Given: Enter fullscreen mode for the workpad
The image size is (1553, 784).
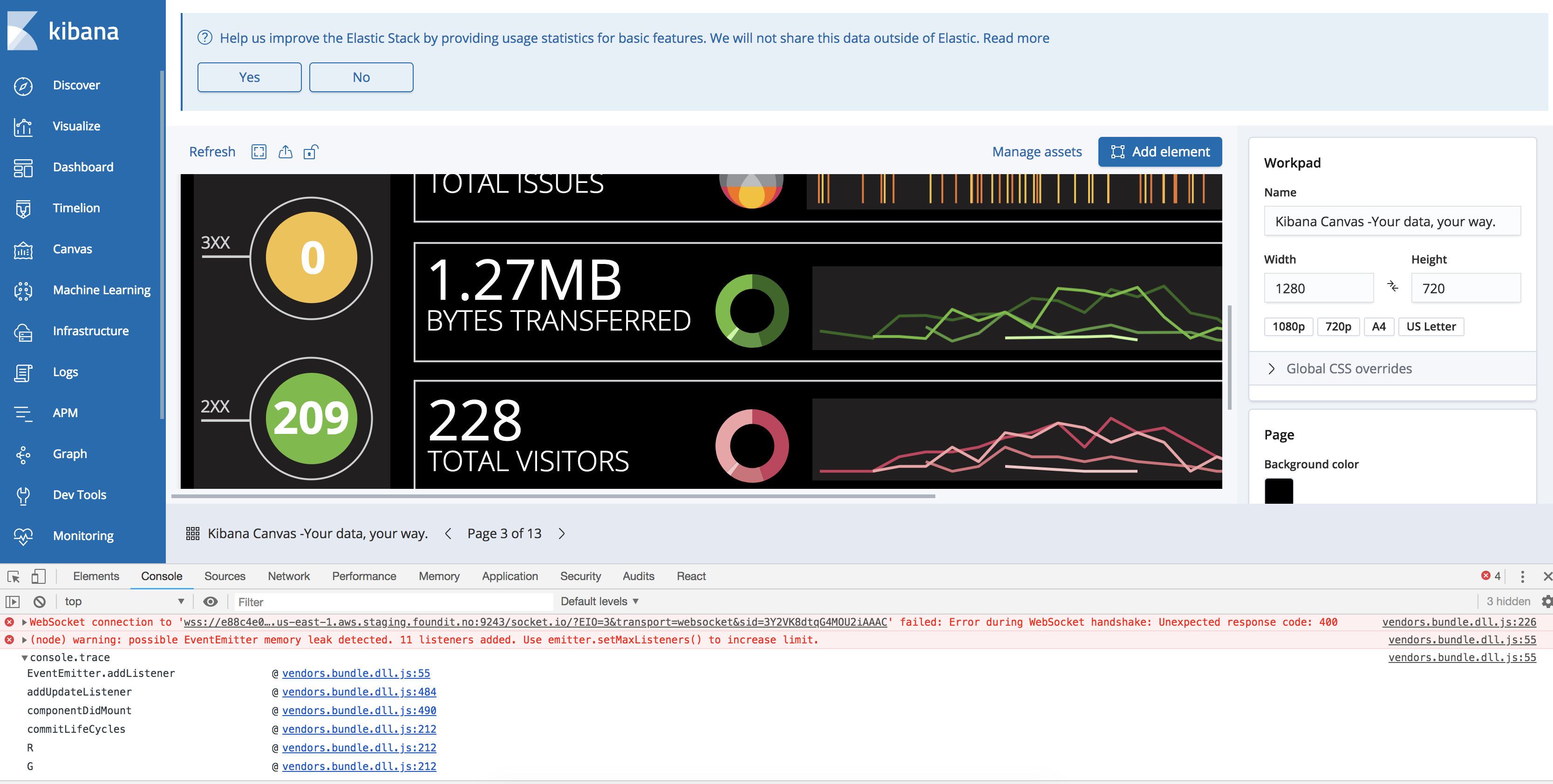Looking at the screenshot, I should [259, 152].
